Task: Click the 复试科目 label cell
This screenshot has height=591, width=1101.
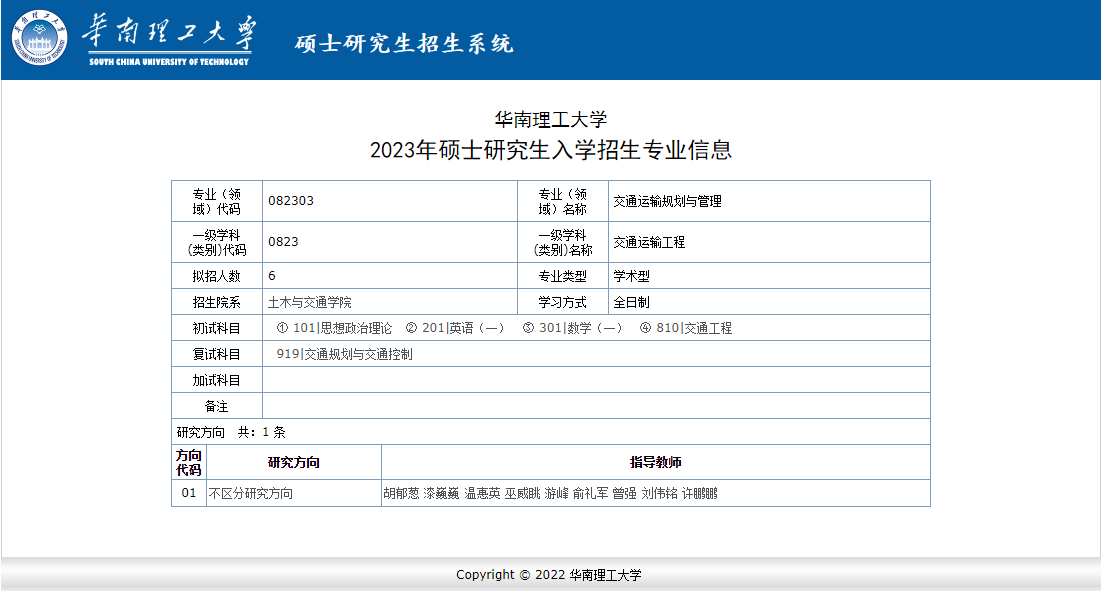Action: coord(217,354)
